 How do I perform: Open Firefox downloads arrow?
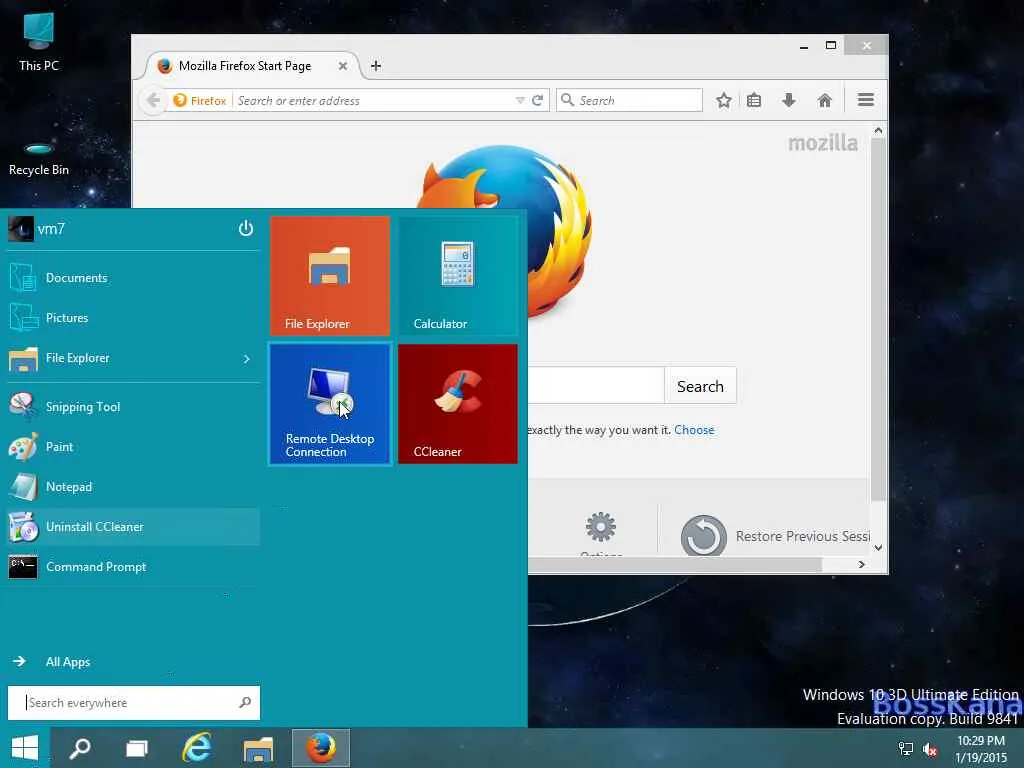pos(789,101)
